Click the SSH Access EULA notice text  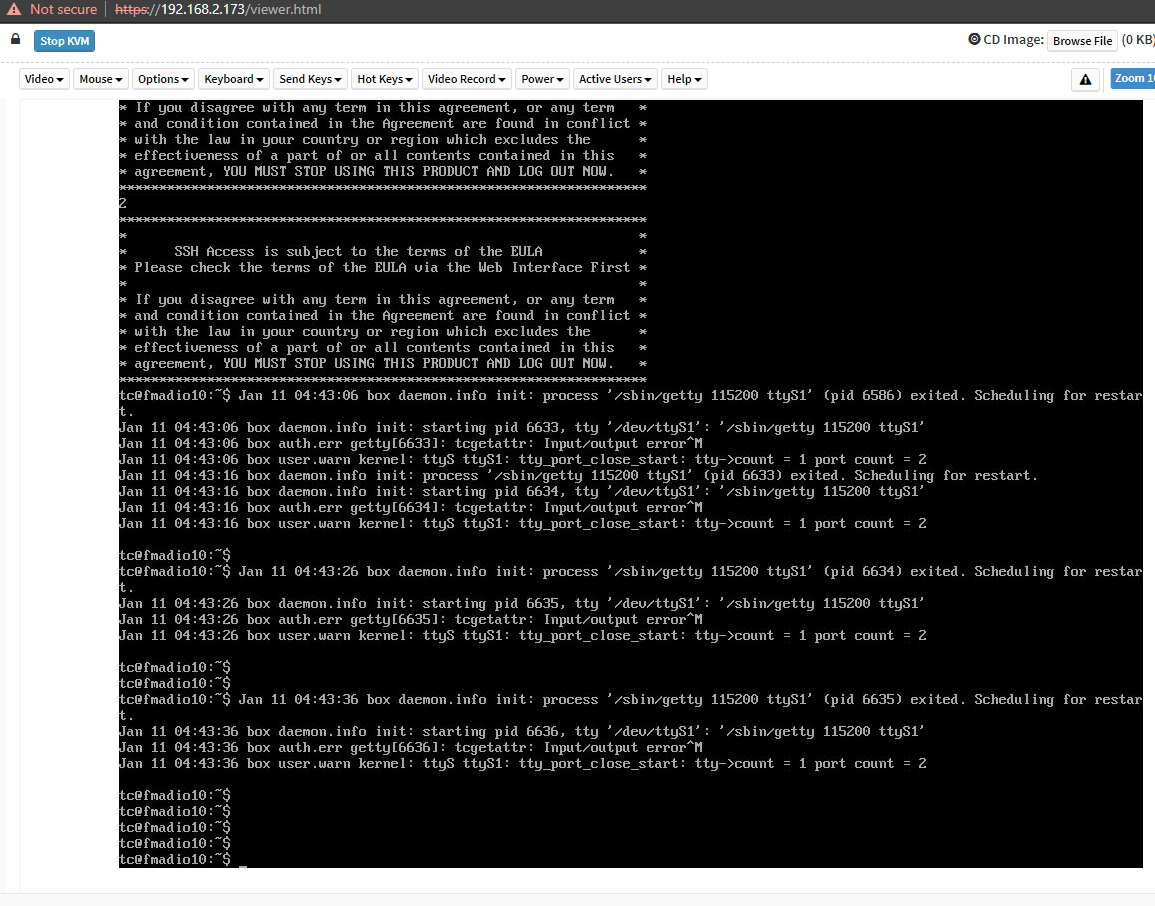tap(358, 252)
